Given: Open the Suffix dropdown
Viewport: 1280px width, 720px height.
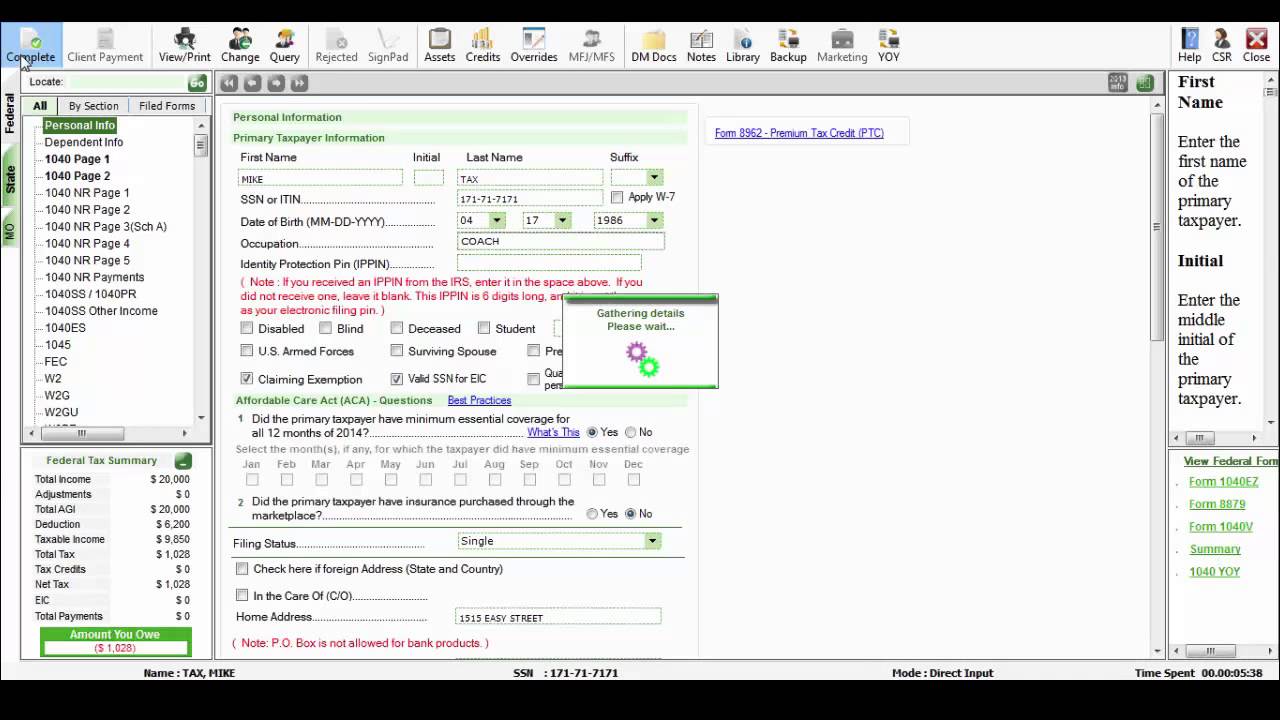Looking at the screenshot, I should point(654,178).
